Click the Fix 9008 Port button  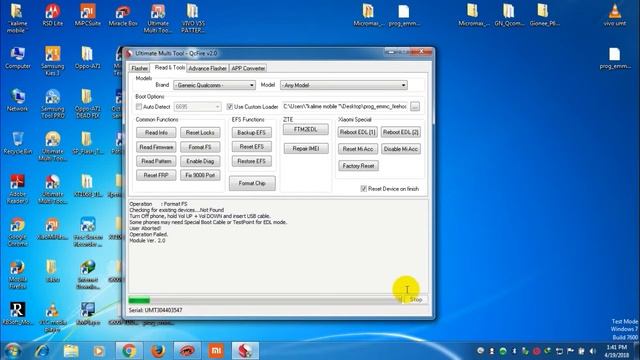pos(200,175)
